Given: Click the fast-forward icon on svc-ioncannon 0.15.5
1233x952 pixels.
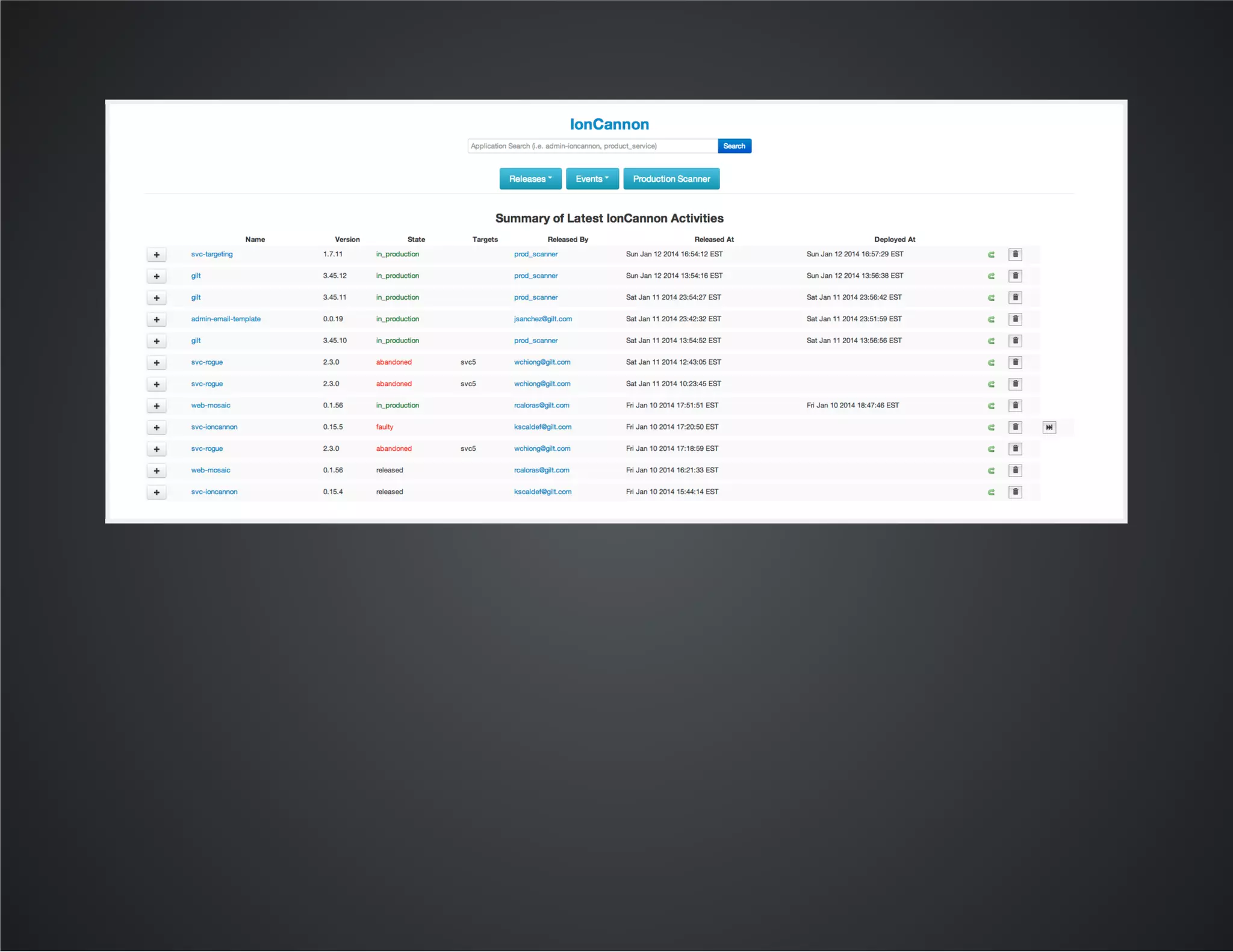Looking at the screenshot, I should pos(1049,427).
